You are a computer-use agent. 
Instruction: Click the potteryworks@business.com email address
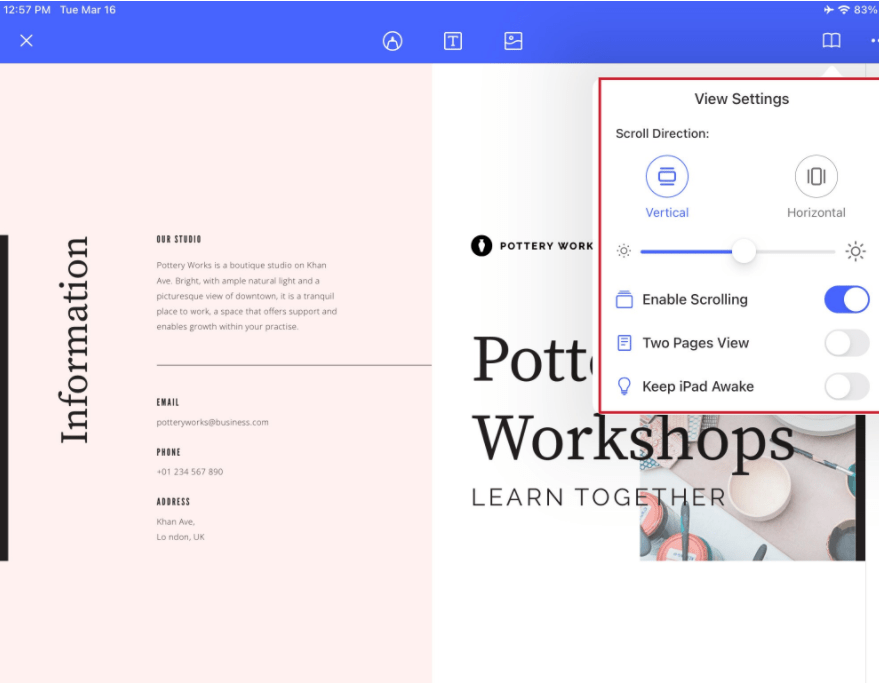212,422
